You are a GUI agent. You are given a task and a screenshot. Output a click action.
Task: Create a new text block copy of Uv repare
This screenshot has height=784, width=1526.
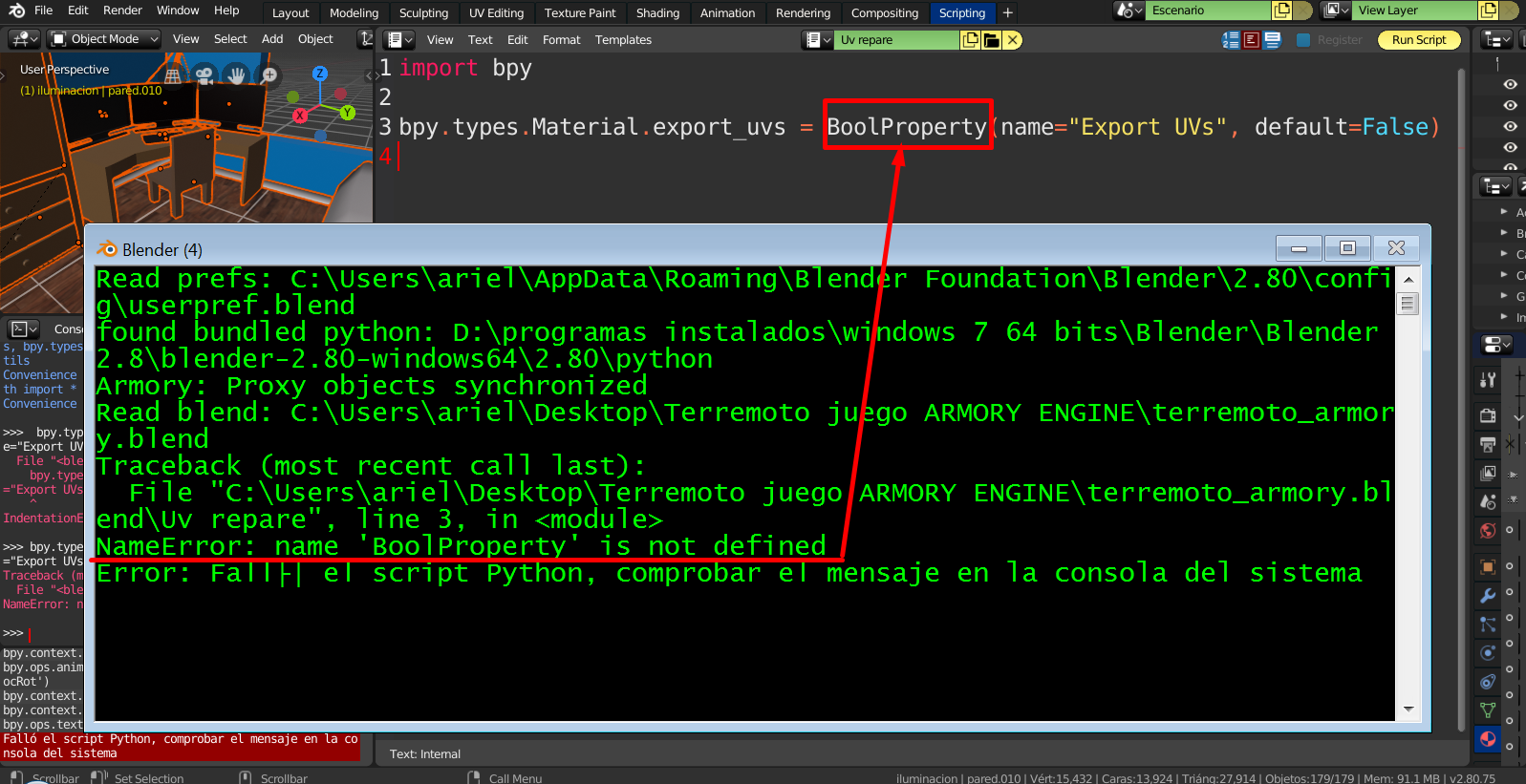(971, 39)
